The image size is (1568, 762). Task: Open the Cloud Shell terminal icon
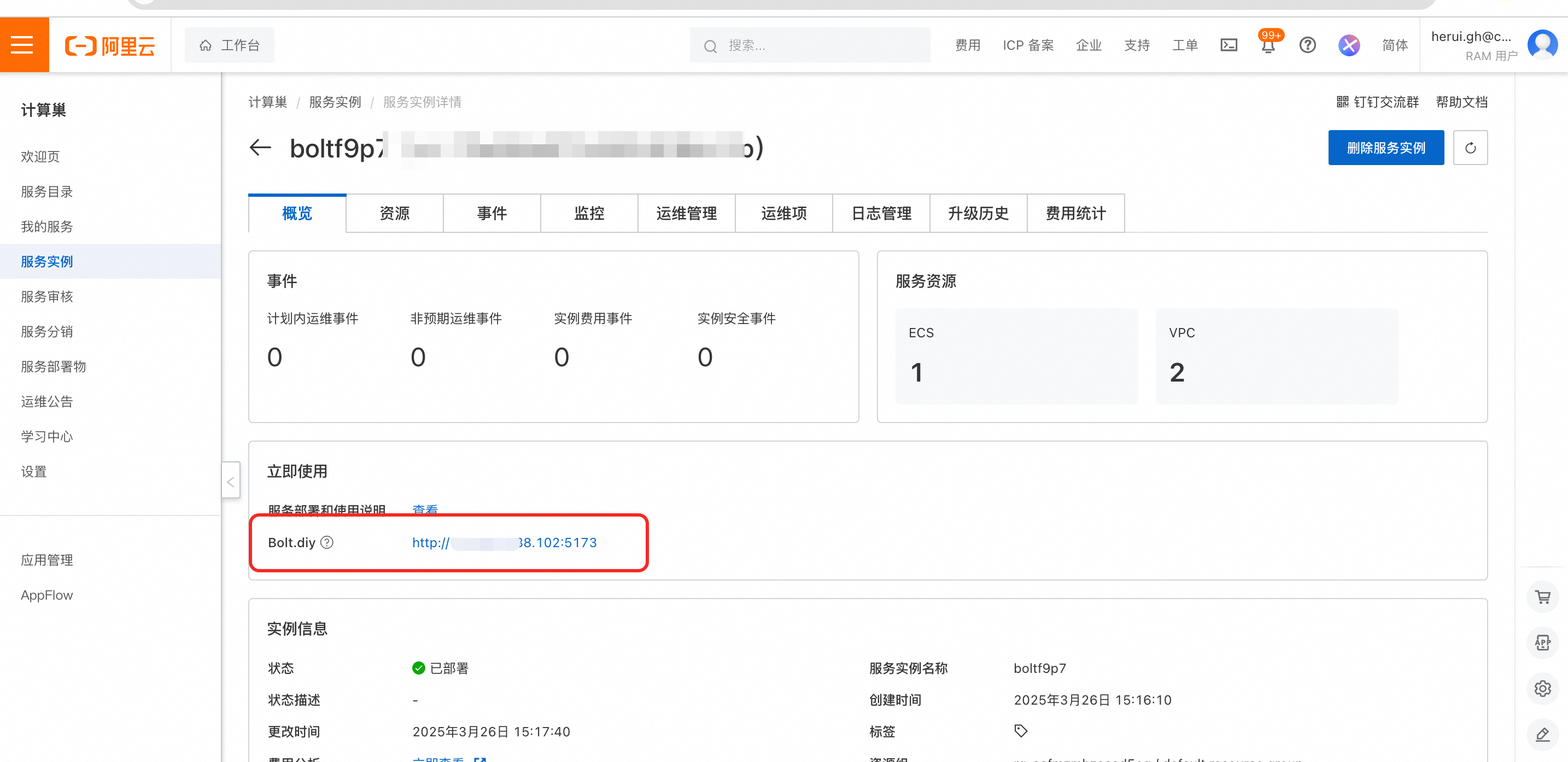click(x=1228, y=45)
